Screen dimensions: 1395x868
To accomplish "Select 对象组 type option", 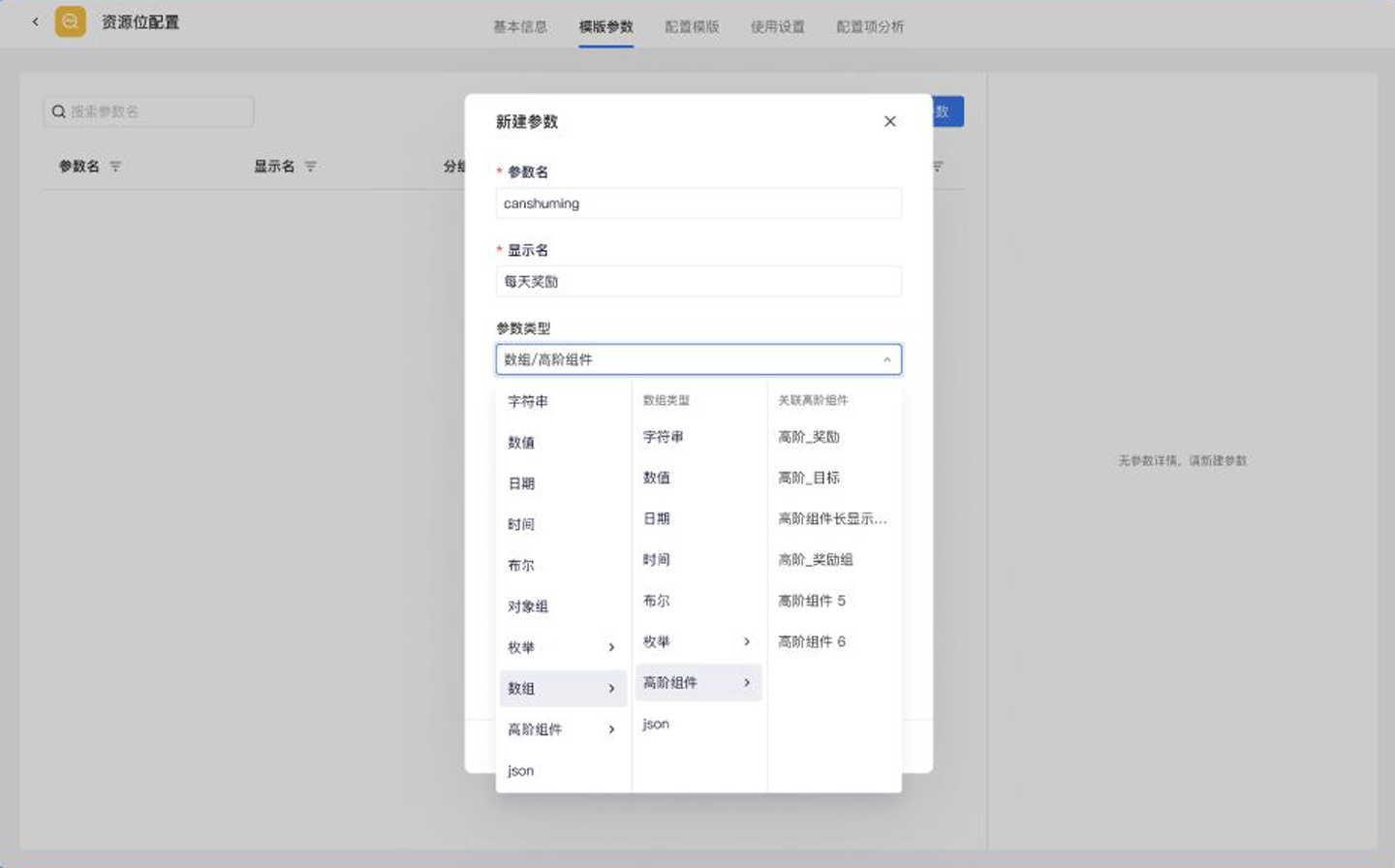I will pos(563,606).
